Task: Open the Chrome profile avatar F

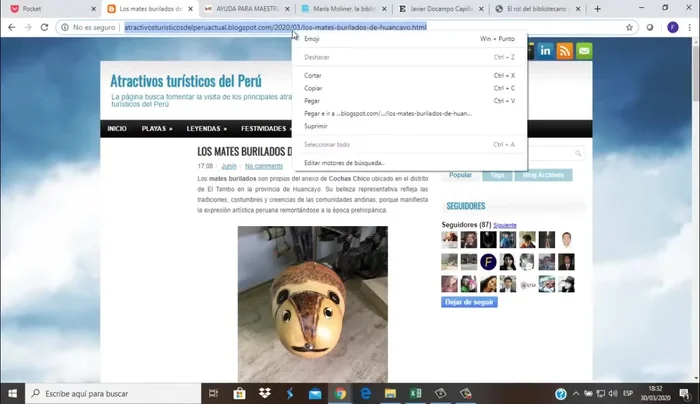Action: [673, 27]
